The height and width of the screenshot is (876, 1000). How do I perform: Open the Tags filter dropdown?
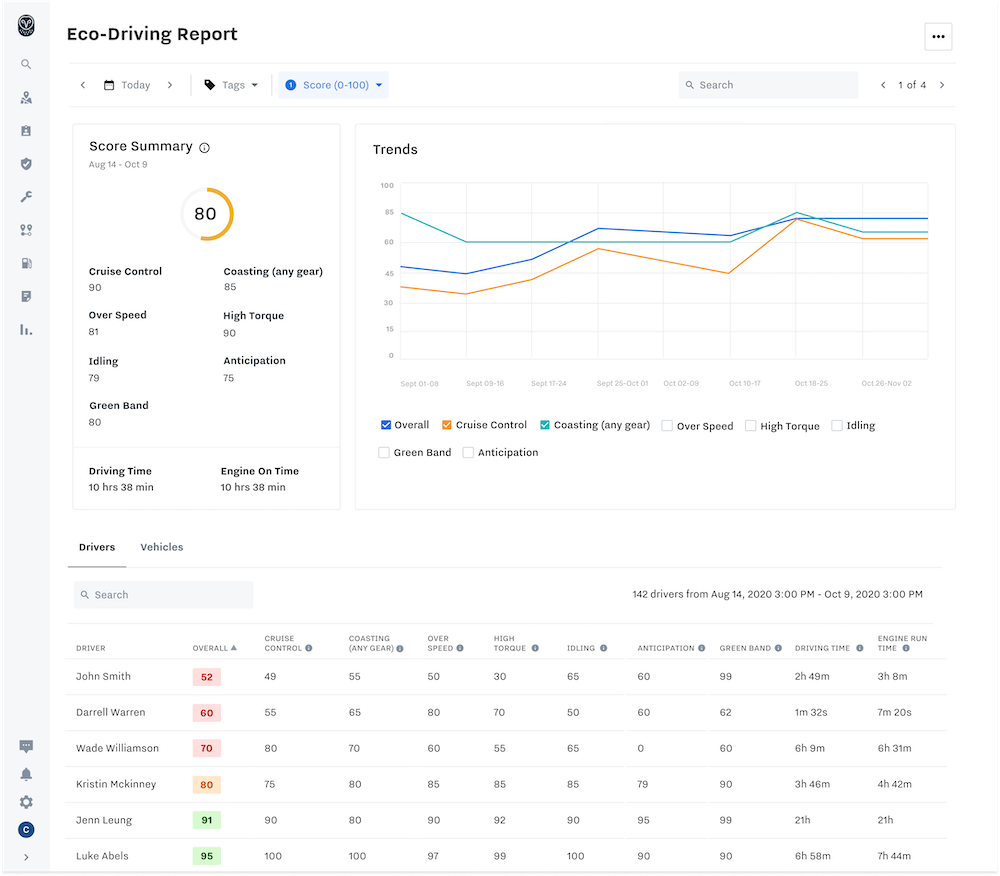(231, 85)
